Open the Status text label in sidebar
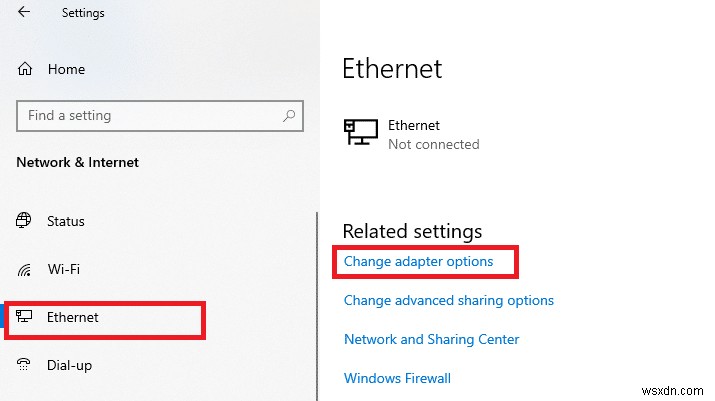Image resolution: width=715 pixels, height=401 pixels. point(66,221)
